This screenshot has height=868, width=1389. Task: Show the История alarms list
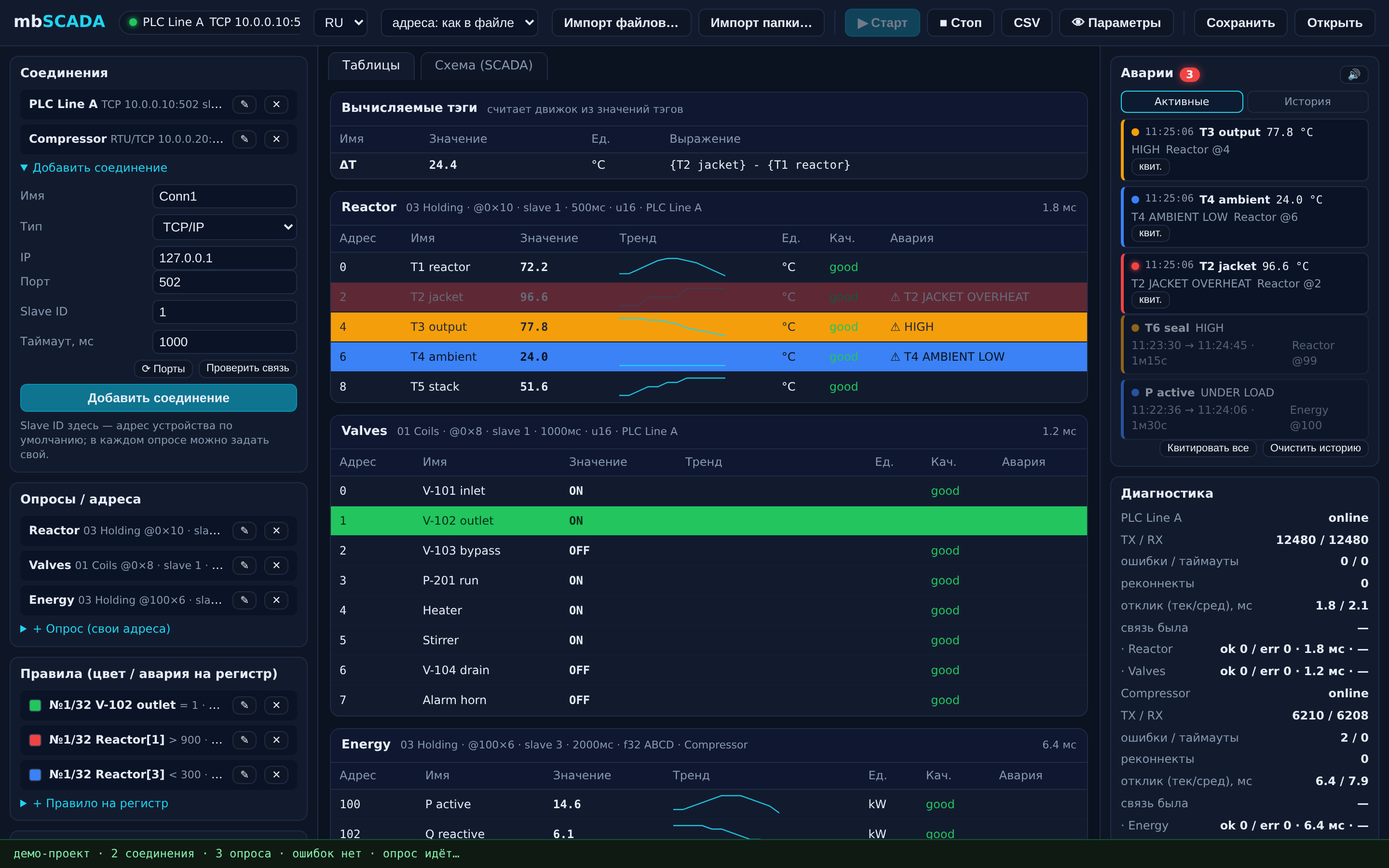pyautogui.click(x=1307, y=102)
